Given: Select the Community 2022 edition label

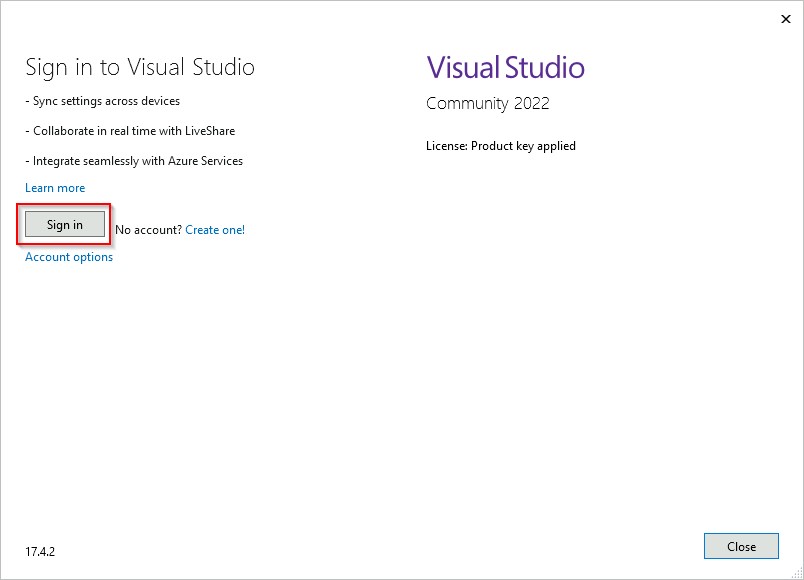Looking at the screenshot, I should point(487,103).
